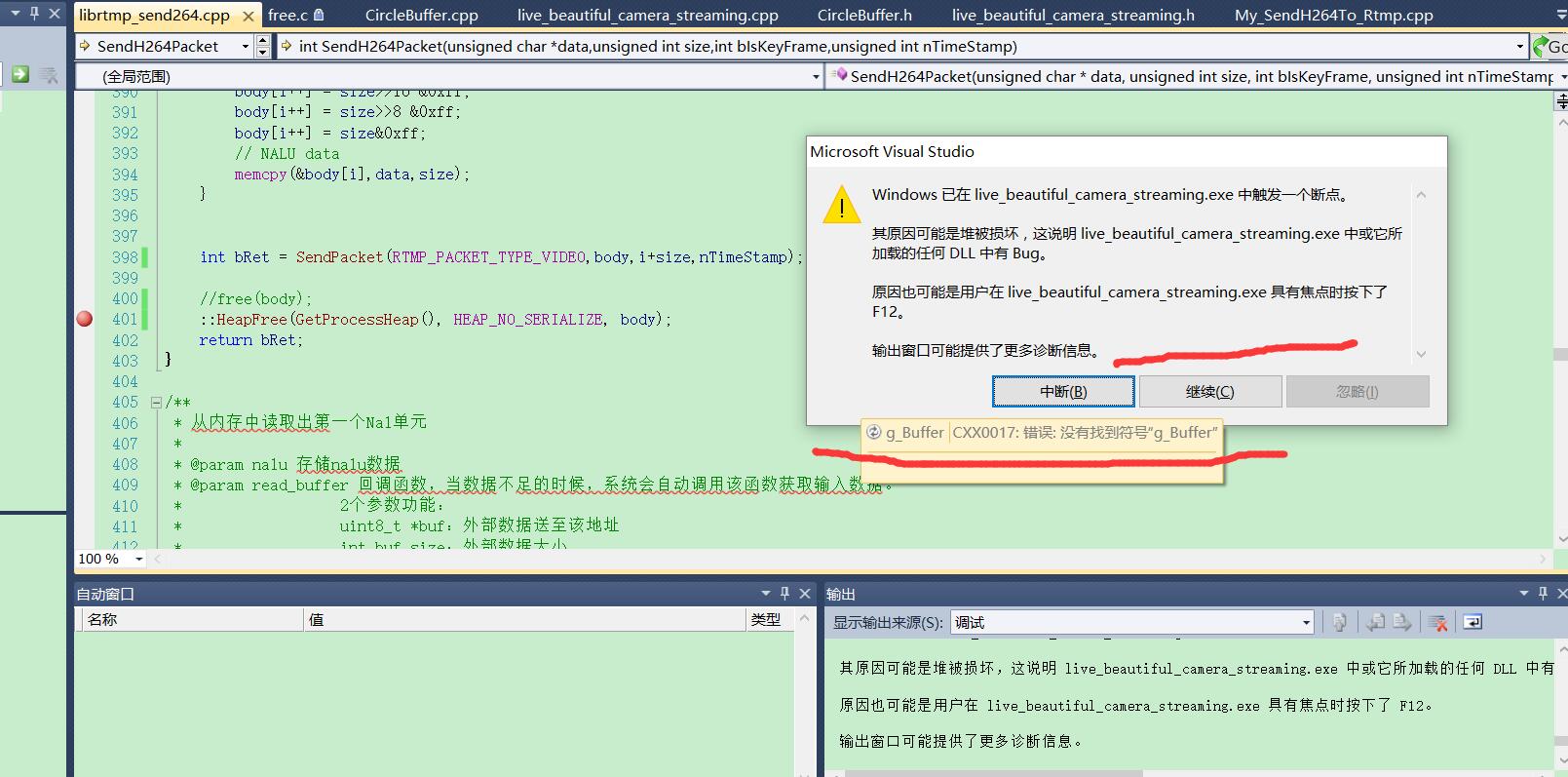Click the 继续(C) Continue button
This screenshot has width=1568, height=777.
1210,391
